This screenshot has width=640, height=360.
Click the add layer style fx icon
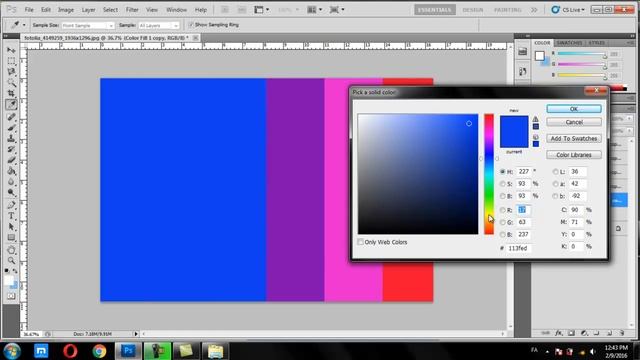click(558, 333)
